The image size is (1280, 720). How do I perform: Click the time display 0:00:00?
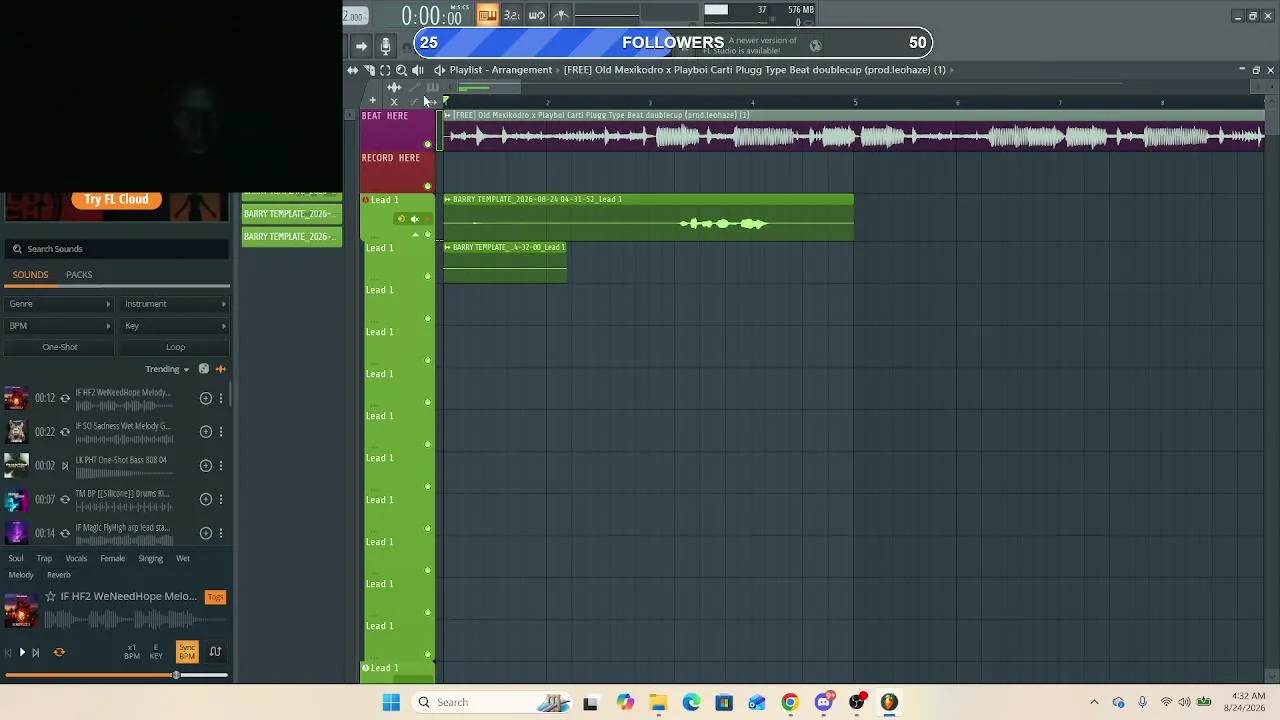432,16
